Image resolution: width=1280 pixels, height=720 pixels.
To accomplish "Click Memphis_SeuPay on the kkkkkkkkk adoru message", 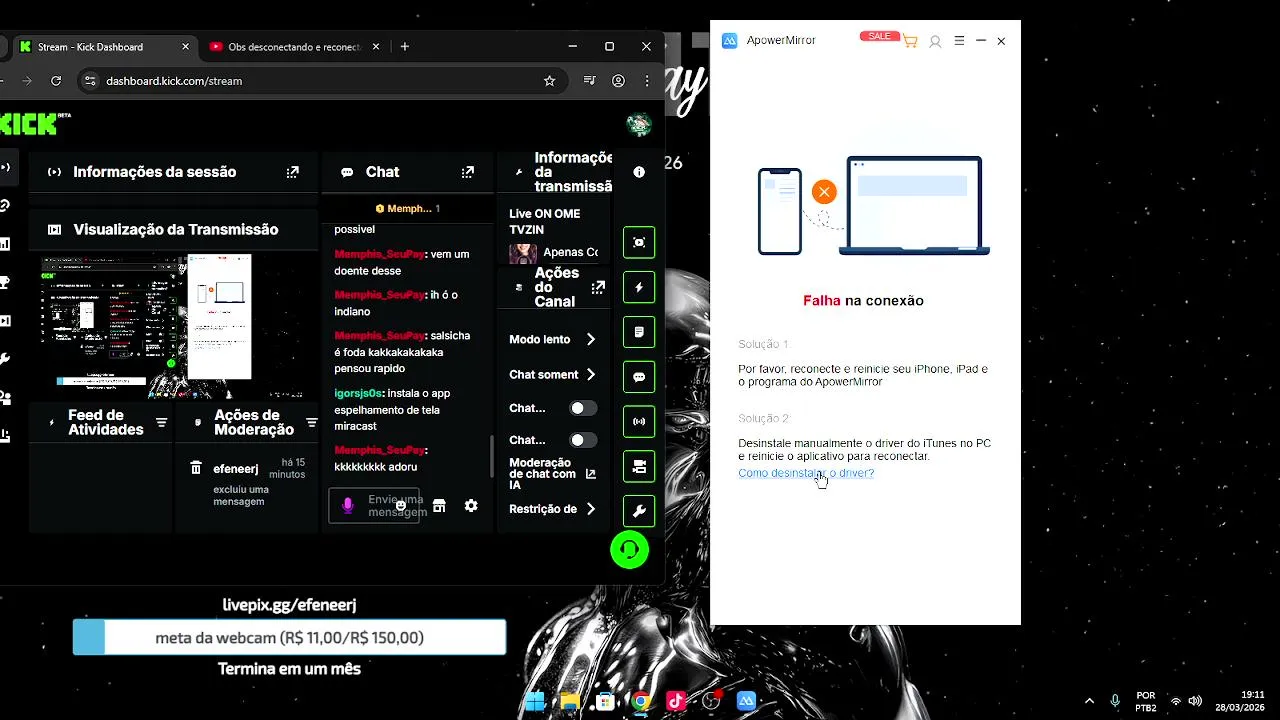I will coord(379,450).
